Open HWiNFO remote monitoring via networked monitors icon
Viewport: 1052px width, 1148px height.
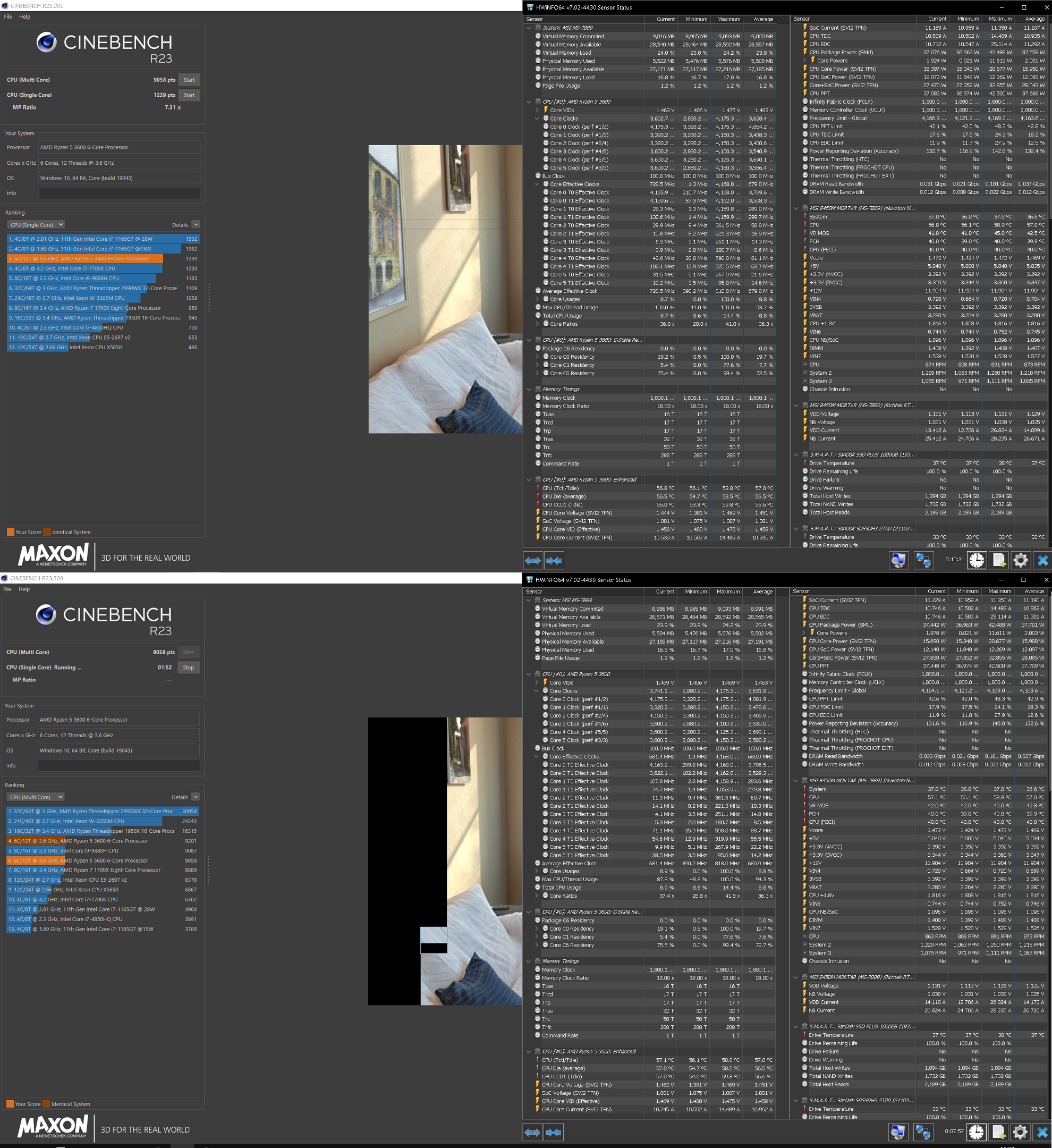coord(924,560)
